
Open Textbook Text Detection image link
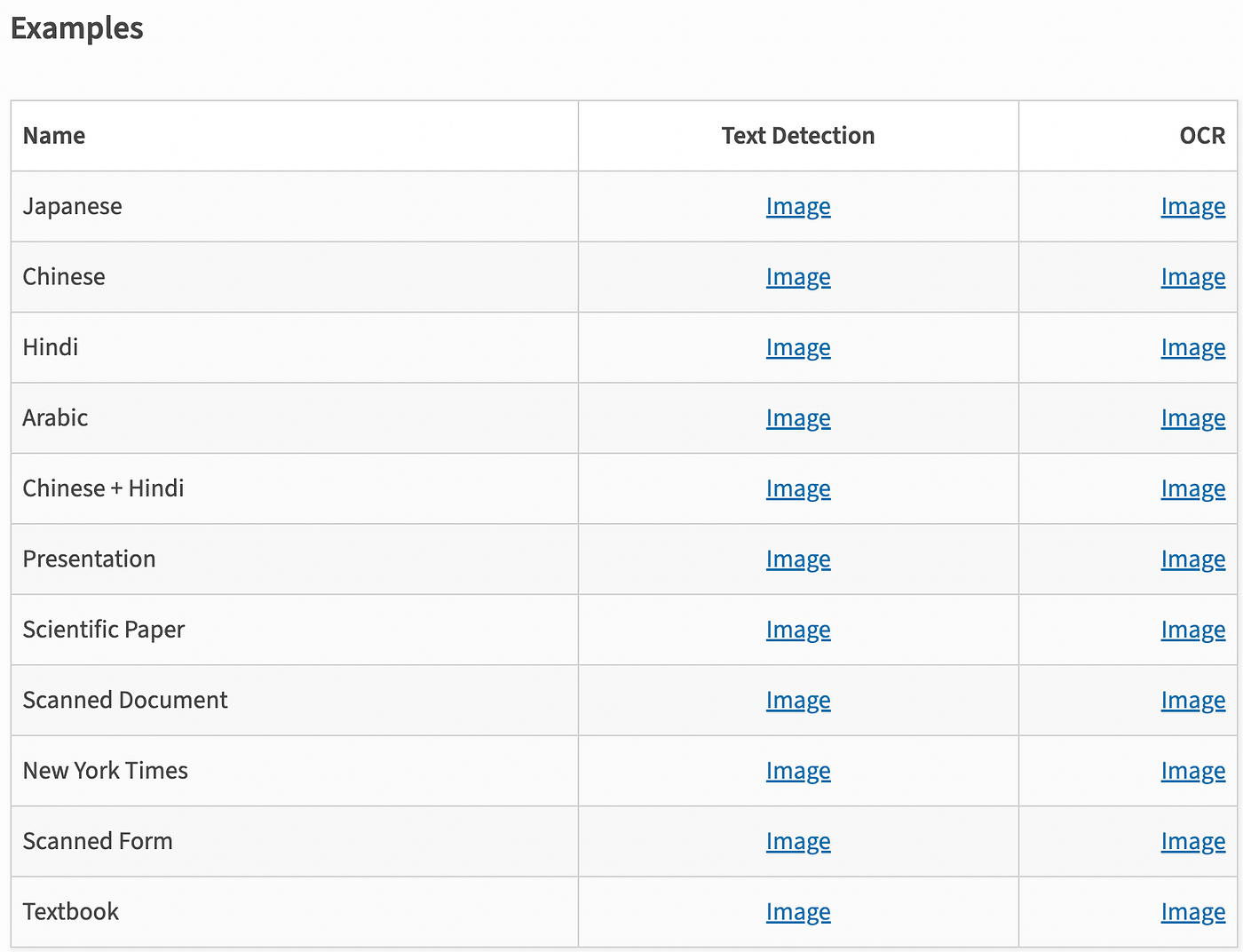point(798,913)
